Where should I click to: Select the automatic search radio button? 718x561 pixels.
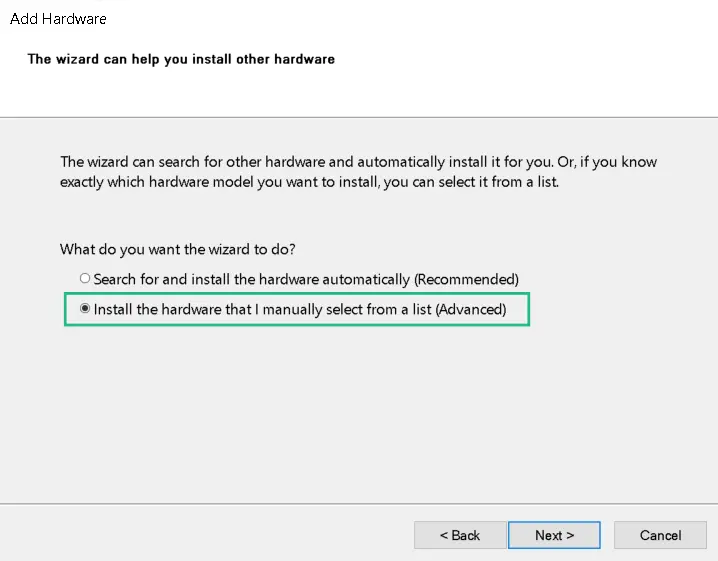pos(85,279)
